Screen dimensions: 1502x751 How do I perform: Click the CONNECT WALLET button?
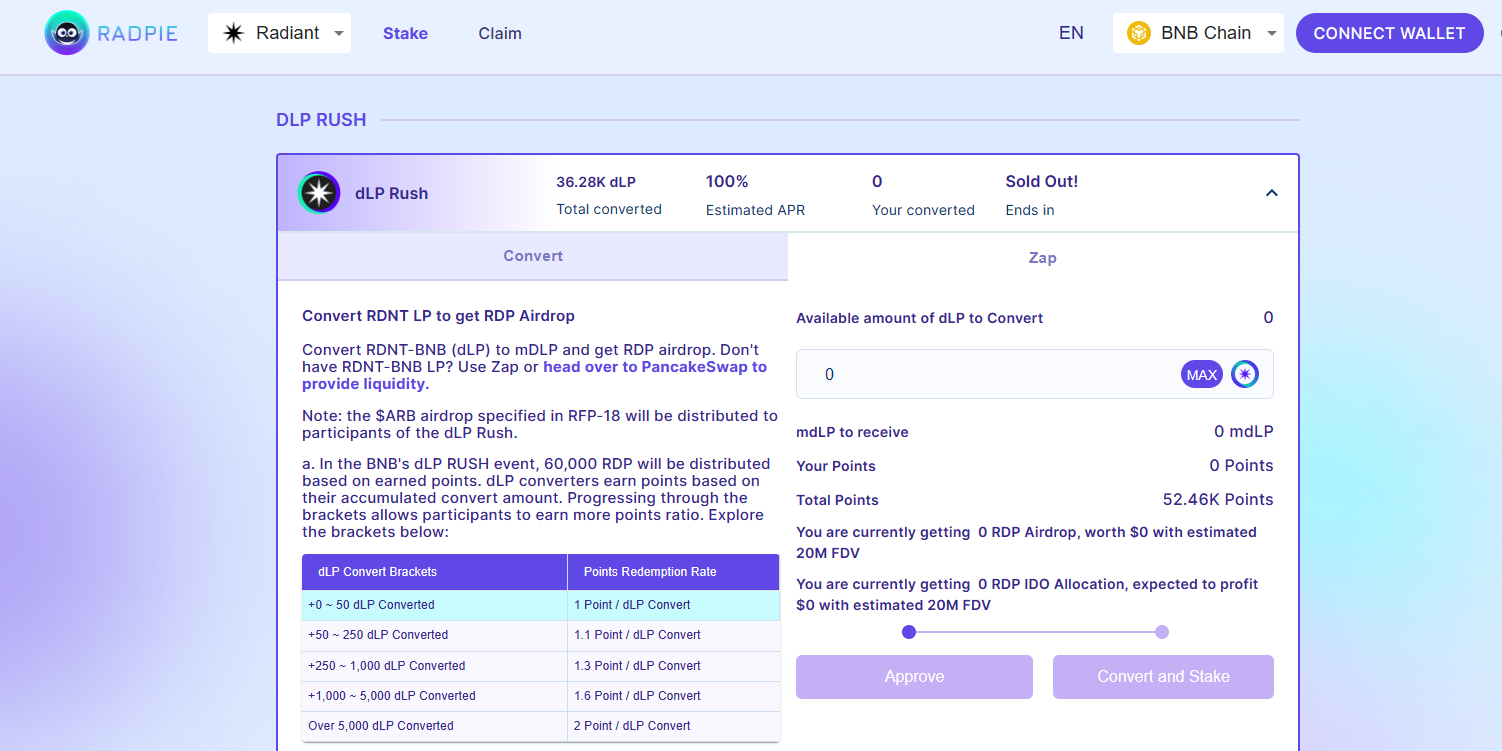click(1390, 33)
